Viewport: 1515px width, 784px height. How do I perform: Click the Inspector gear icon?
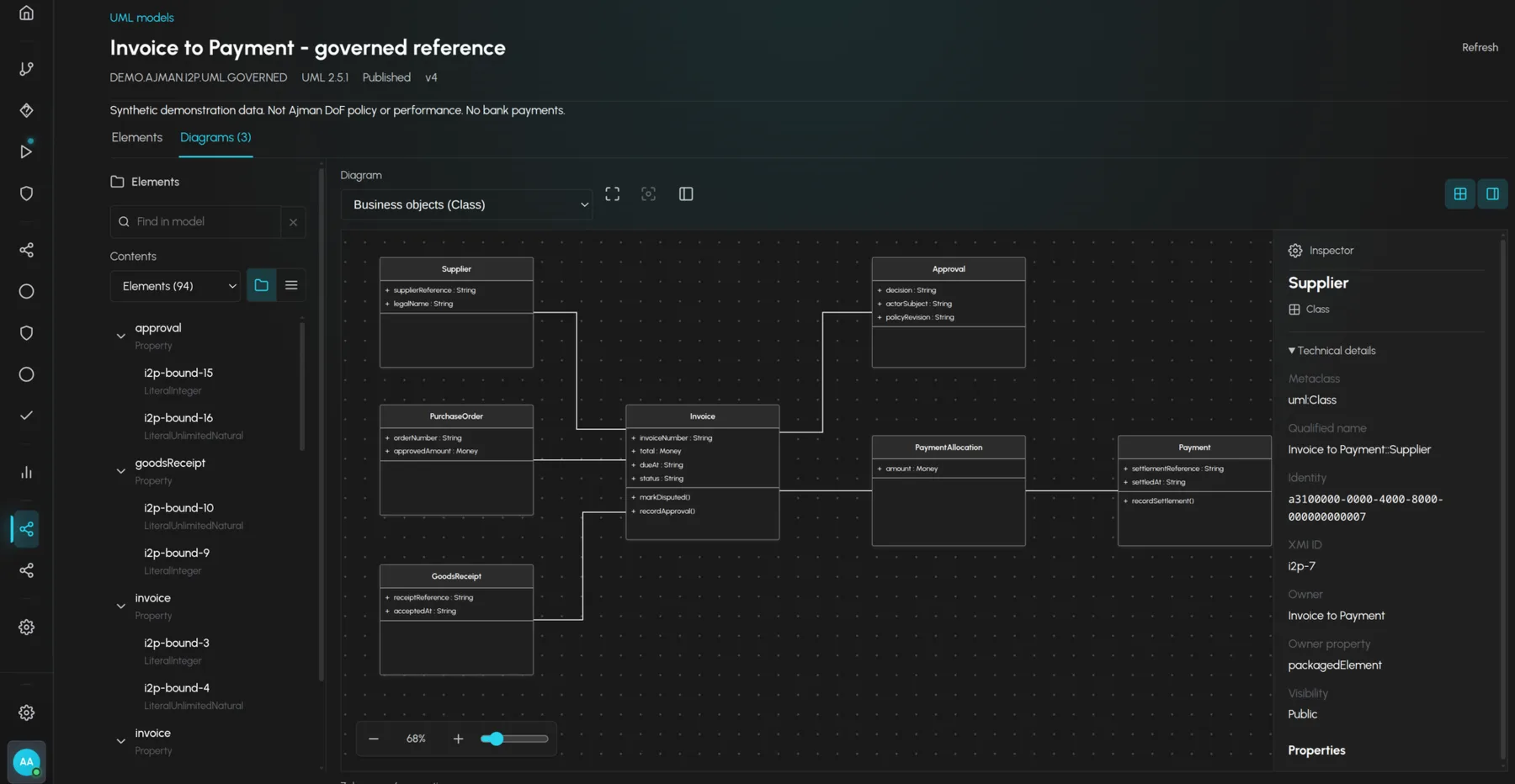[x=1295, y=251]
